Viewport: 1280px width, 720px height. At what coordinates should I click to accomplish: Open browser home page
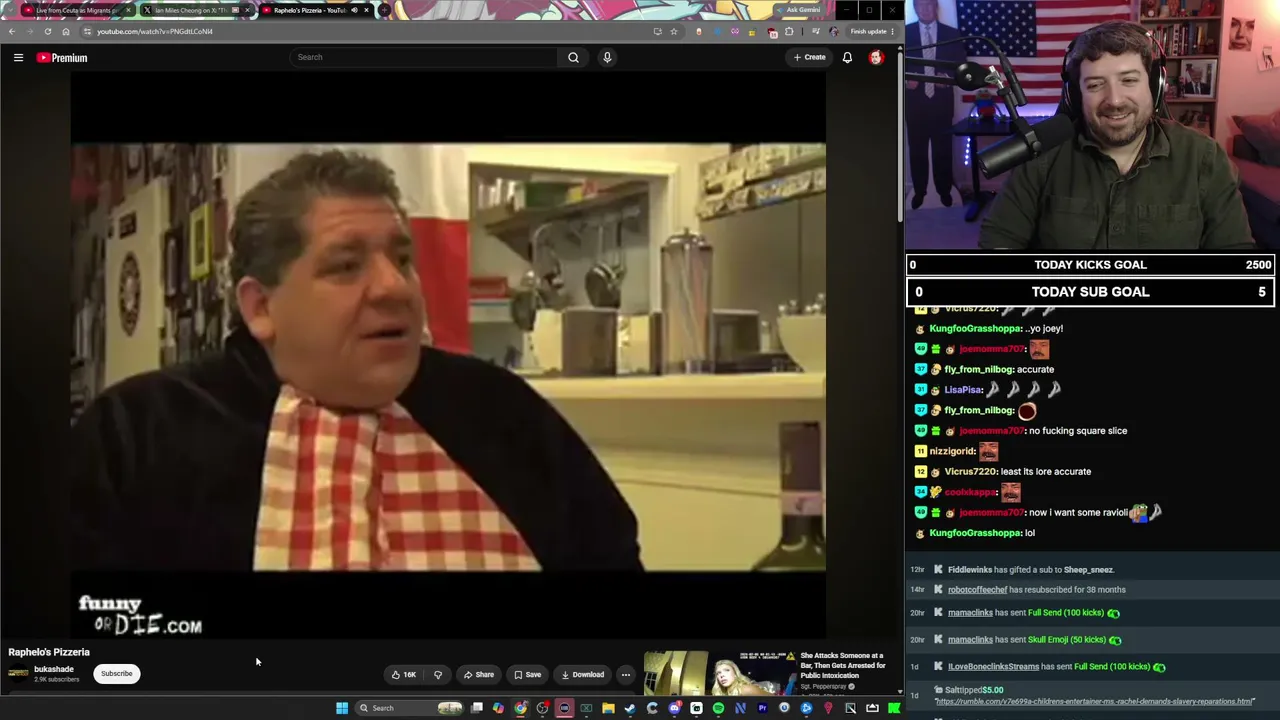[x=66, y=31]
